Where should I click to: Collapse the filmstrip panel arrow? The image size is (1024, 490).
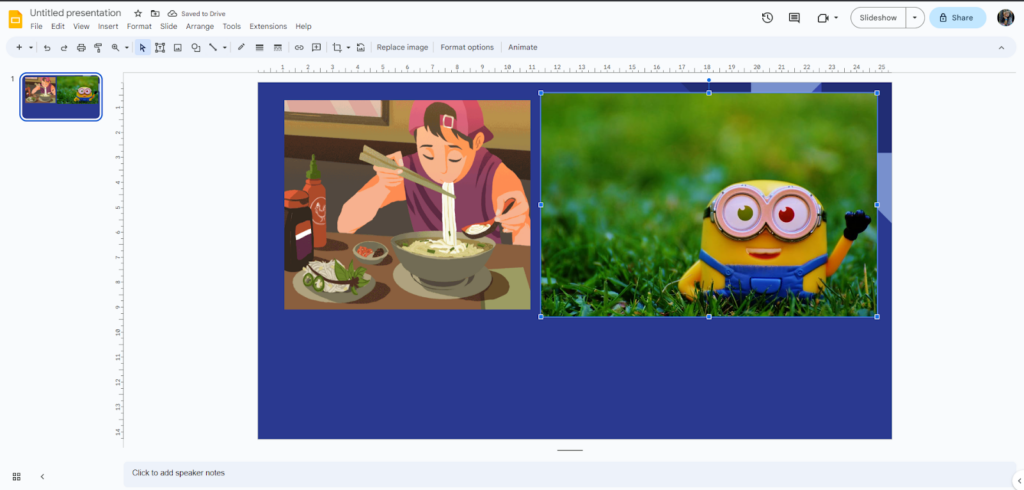42,476
